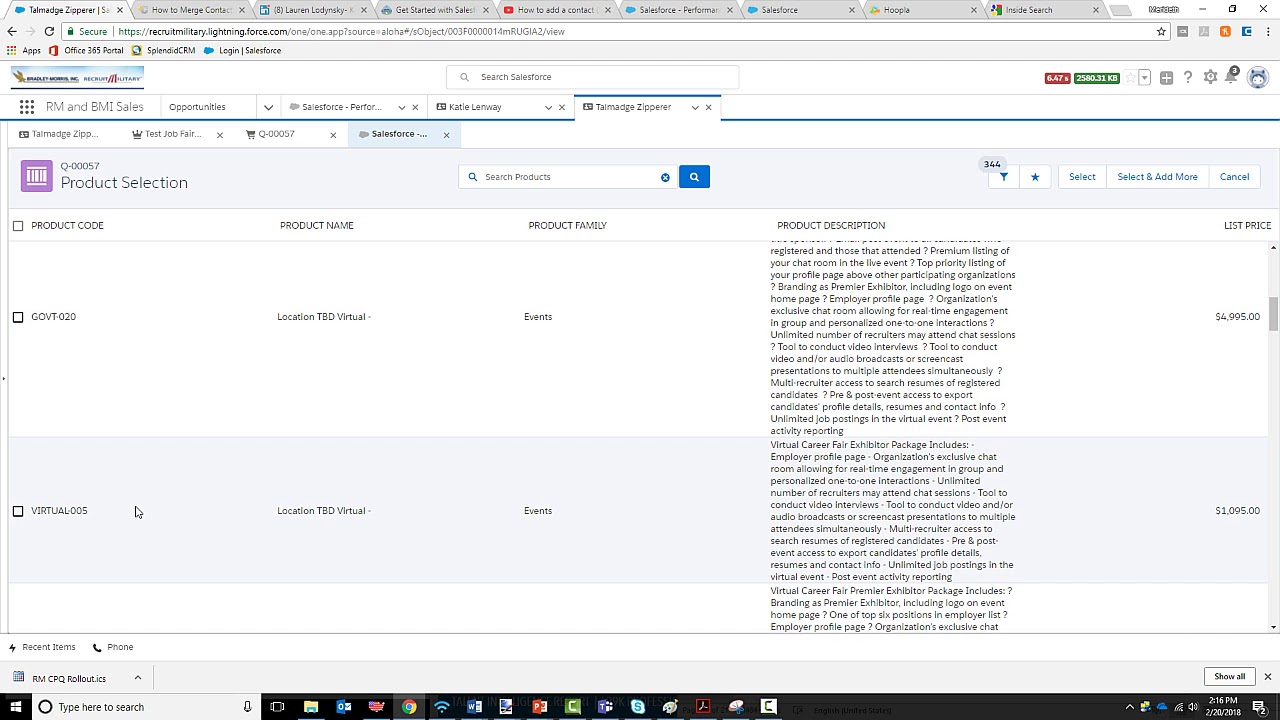The height and width of the screenshot is (720, 1280).
Task: Expand the Katie Lenway tab dropdown
Action: (x=548, y=107)
